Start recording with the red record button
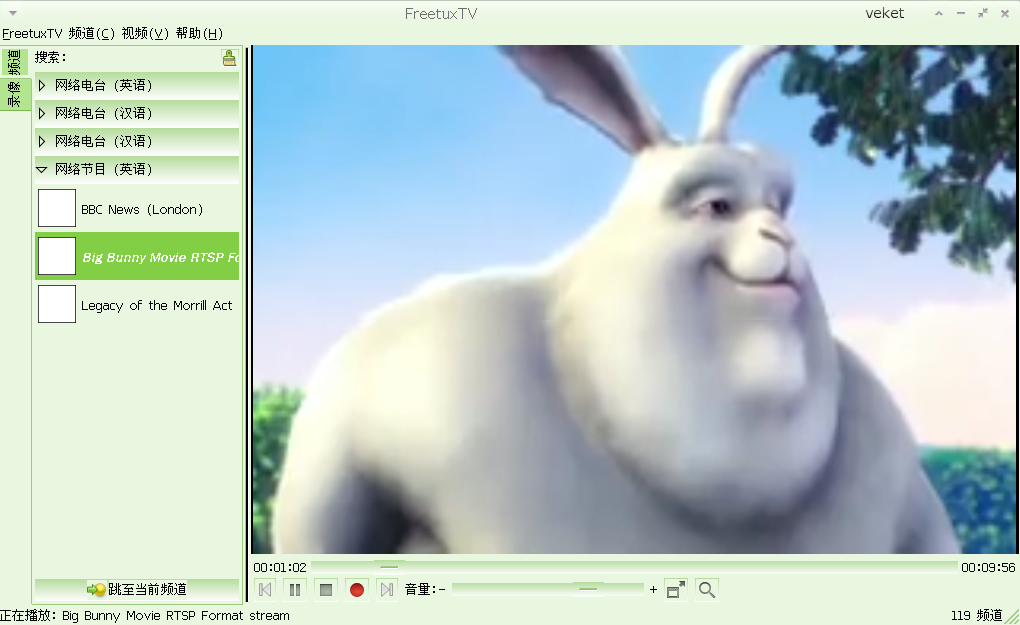The image size is (1020, 625). (356, 590)
